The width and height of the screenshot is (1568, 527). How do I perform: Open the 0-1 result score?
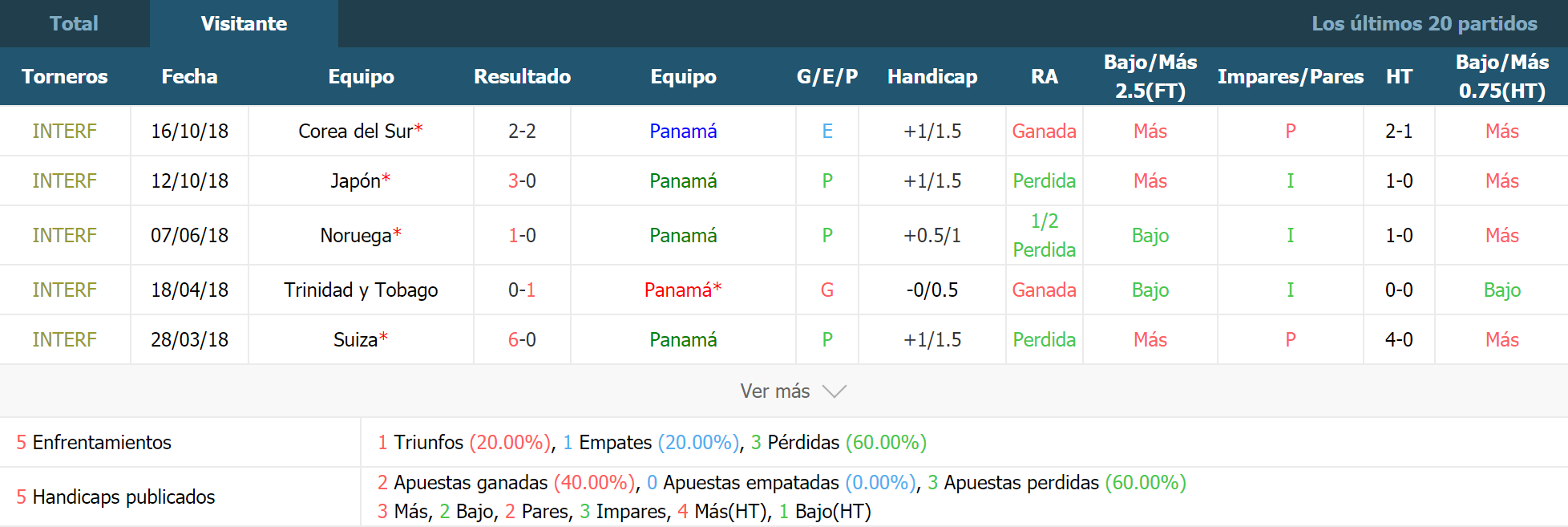(522, 290)
